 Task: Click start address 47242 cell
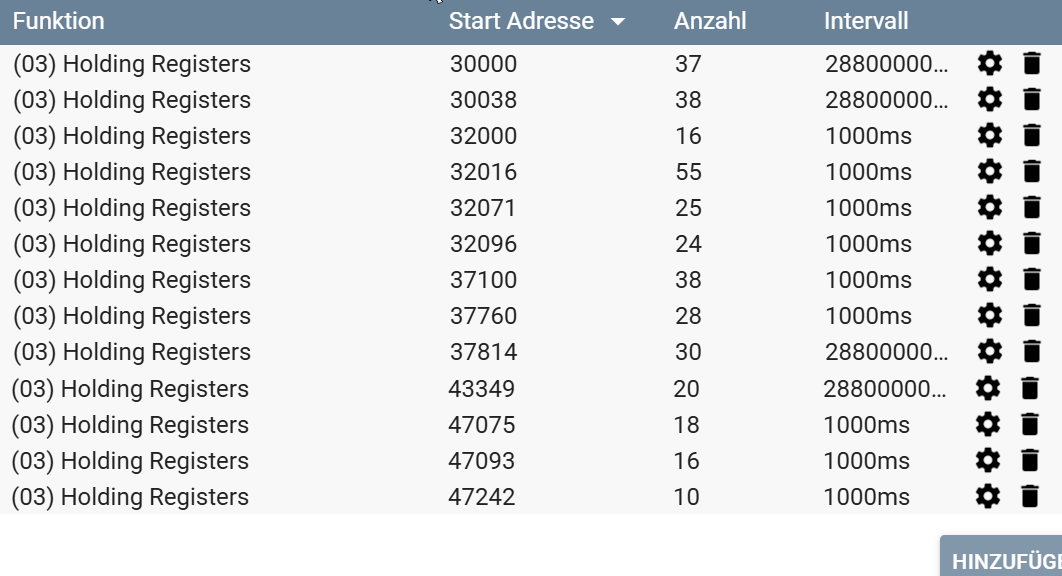[482, 497]
